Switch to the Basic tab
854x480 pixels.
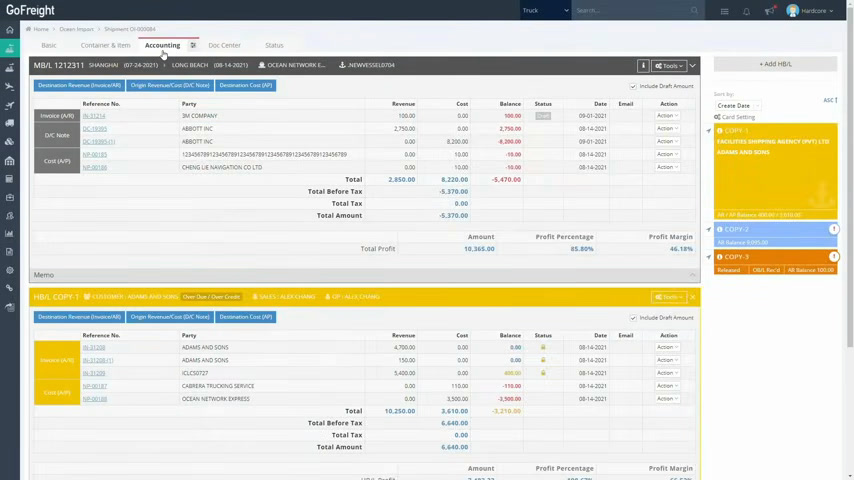pyautogui.click(x=49, y=45)
